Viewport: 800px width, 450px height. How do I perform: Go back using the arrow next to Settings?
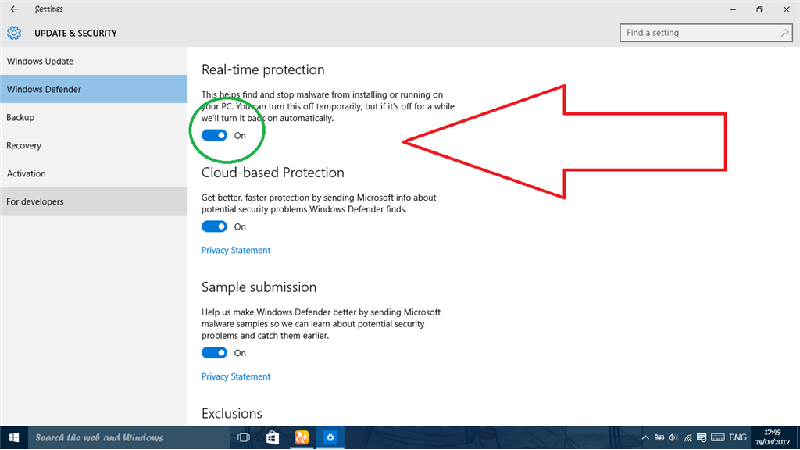(x=14, y=9)
